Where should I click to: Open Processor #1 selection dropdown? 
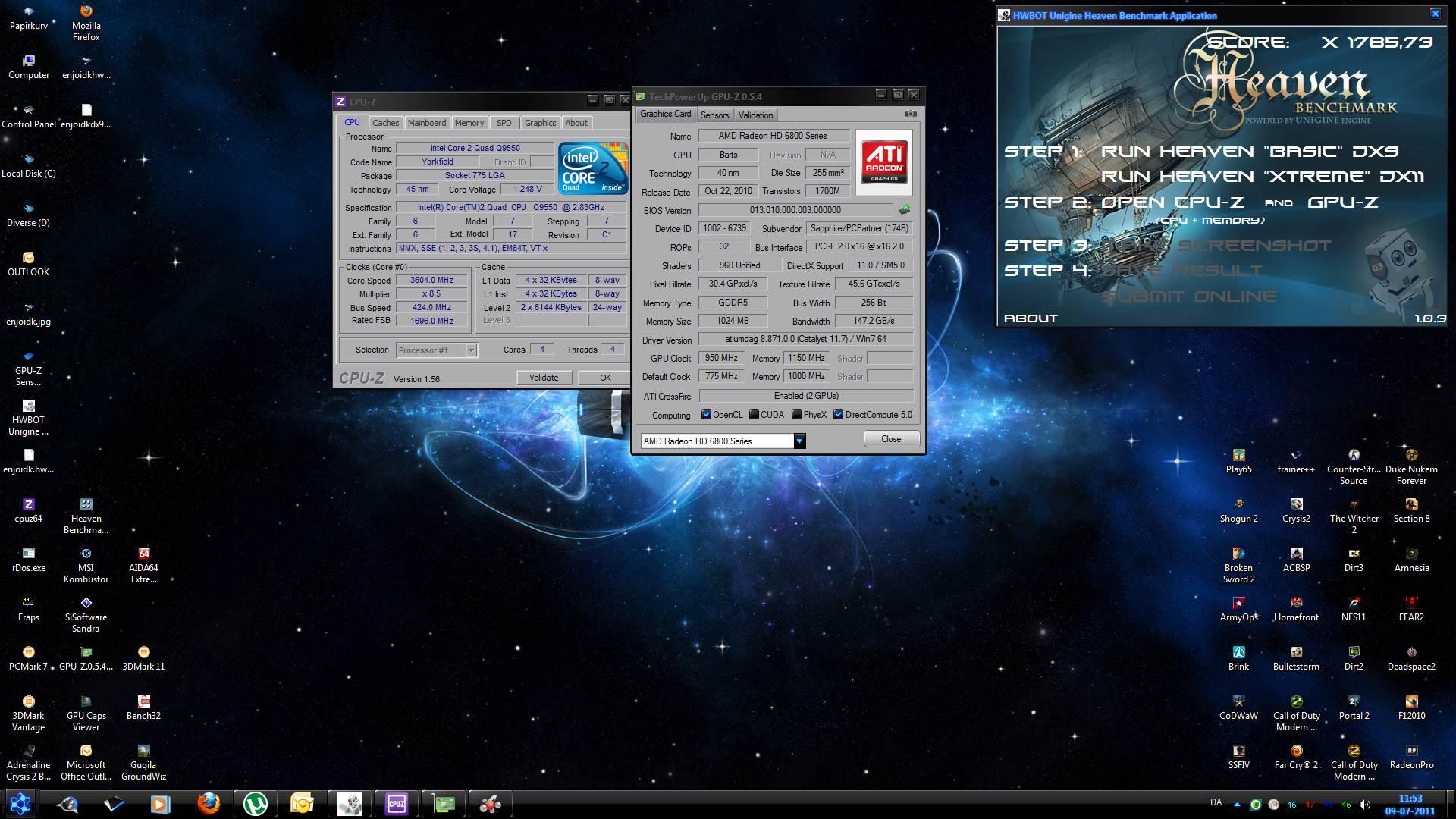pyautogui.click(x=471, y=350)
